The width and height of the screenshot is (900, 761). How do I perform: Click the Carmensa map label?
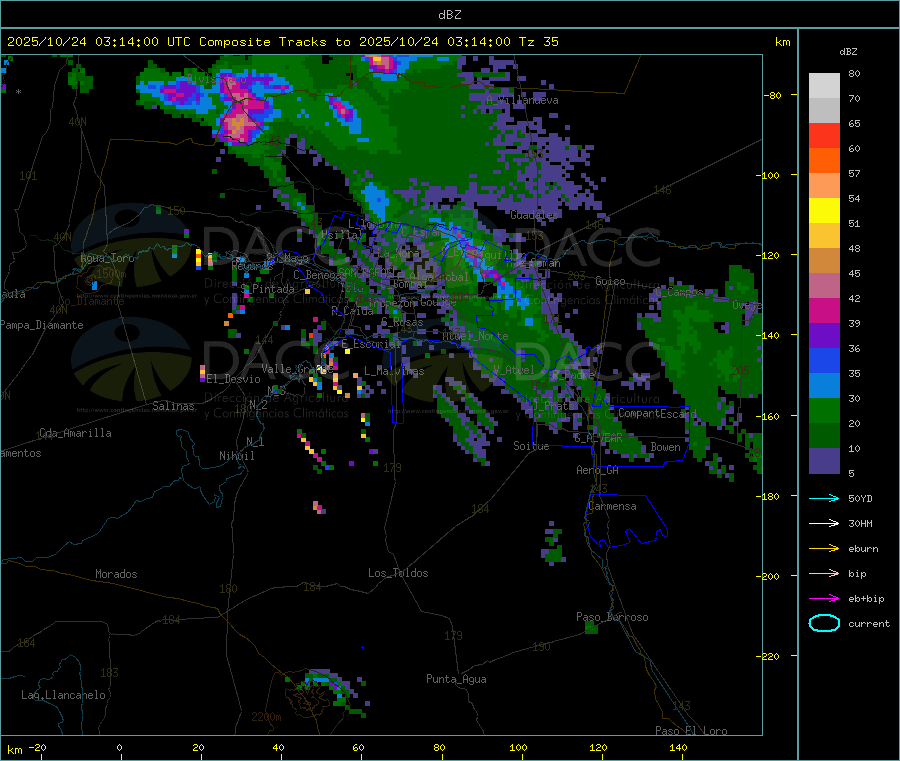pyautogui.click(x=612, y=506)
